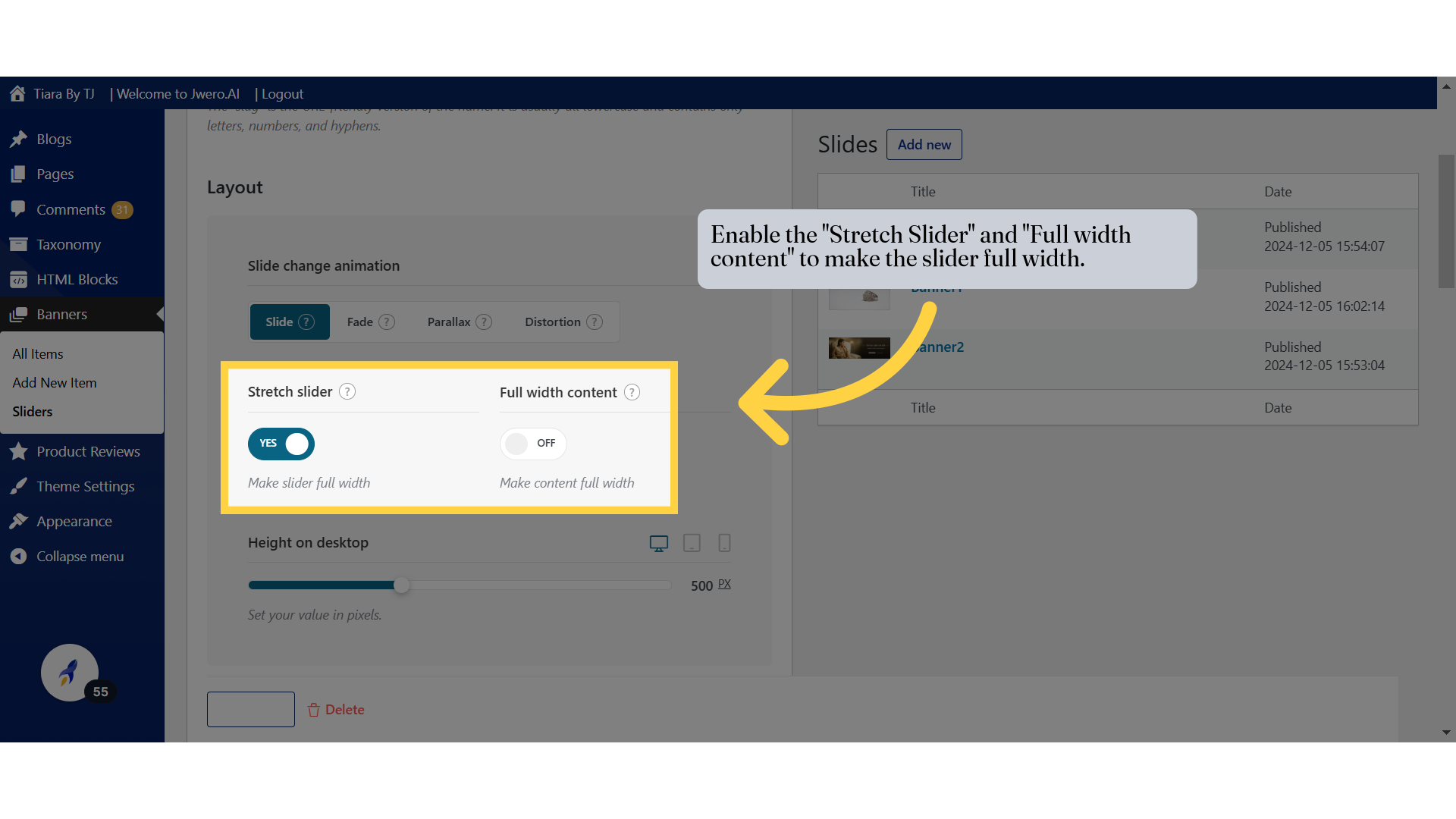Click the Theme Settings brush icon
The width and height of the screenshot is (1456, 819).
[19, 486]
